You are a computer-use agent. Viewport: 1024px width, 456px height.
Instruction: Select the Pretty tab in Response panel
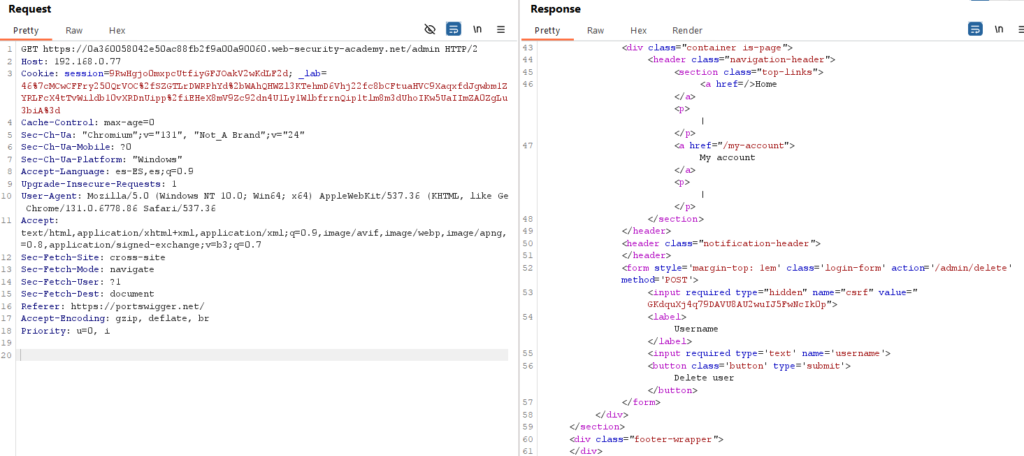tap(547, 31)
